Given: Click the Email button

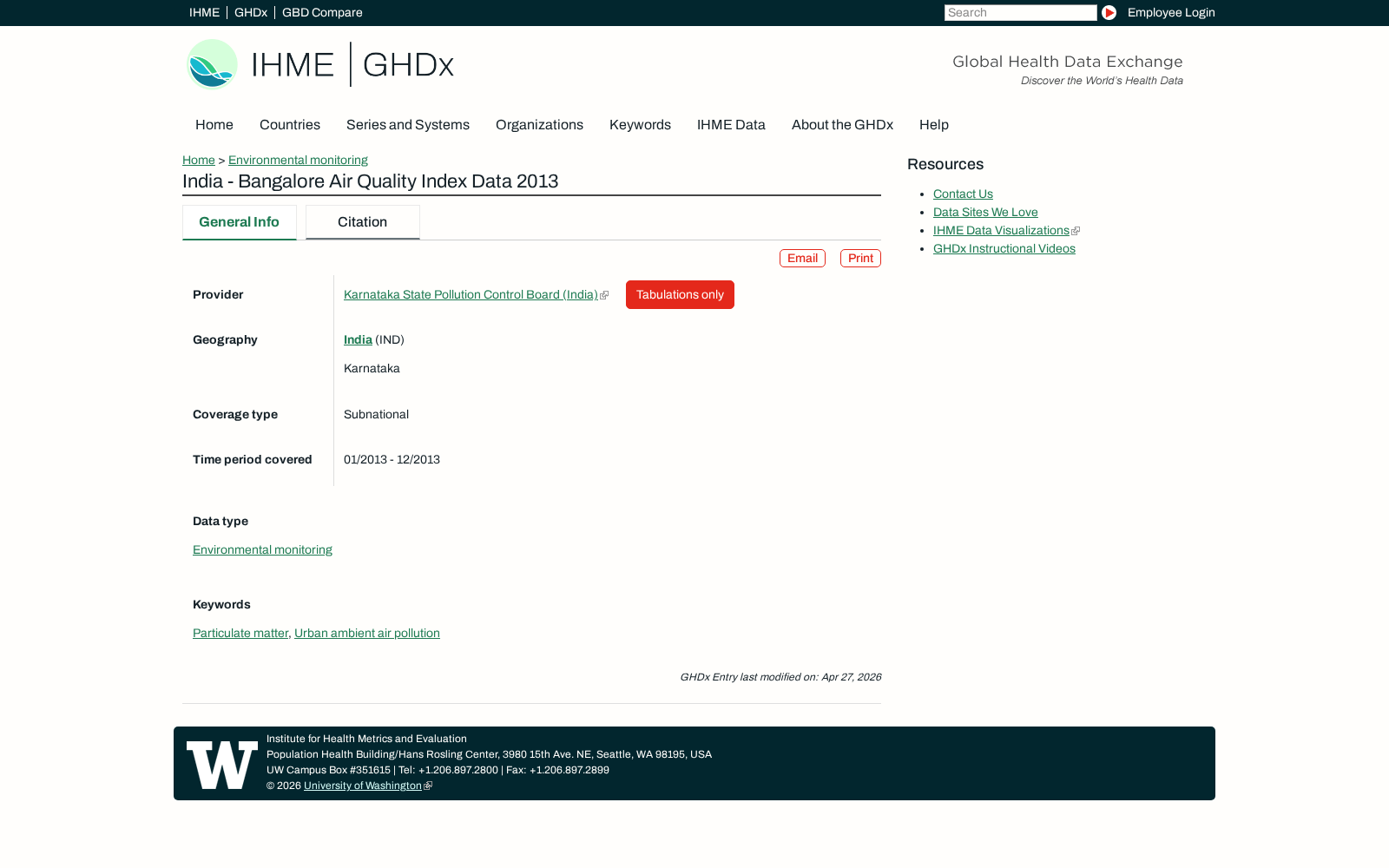Looking at the screenshot, I should tap(802, 258).
